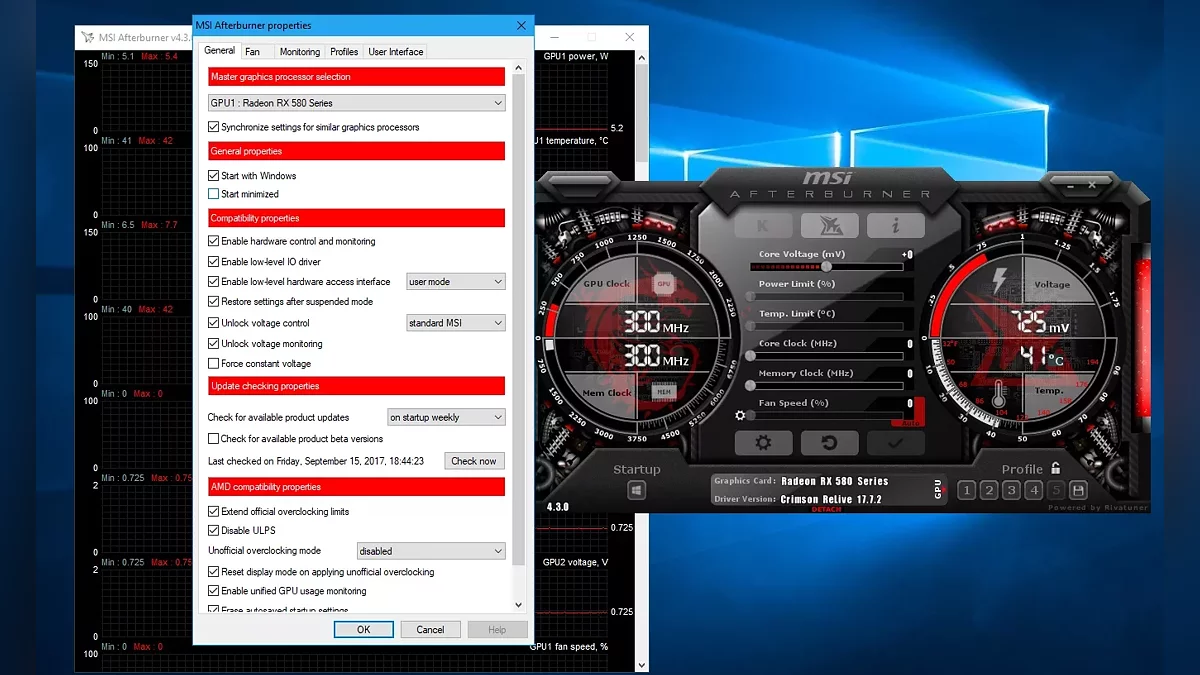
Task: Switch to the Monitoring tab
Action: click(x=300, y=52)
